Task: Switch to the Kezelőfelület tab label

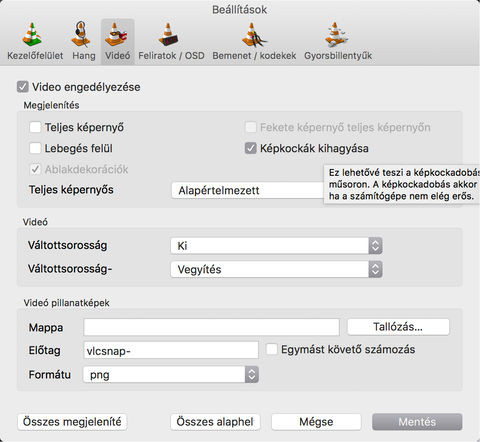Action: (35, 56)
